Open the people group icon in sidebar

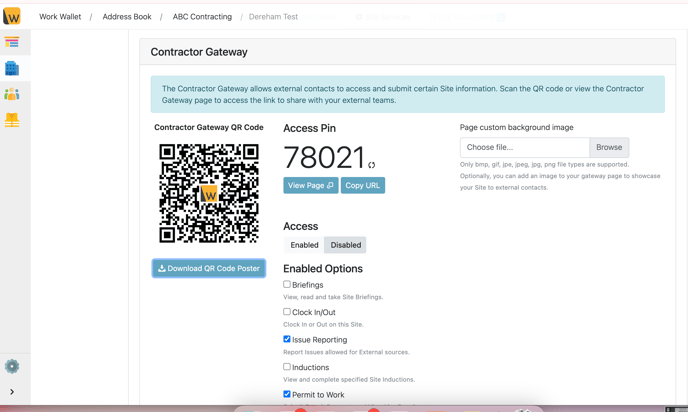coord(12,94)
